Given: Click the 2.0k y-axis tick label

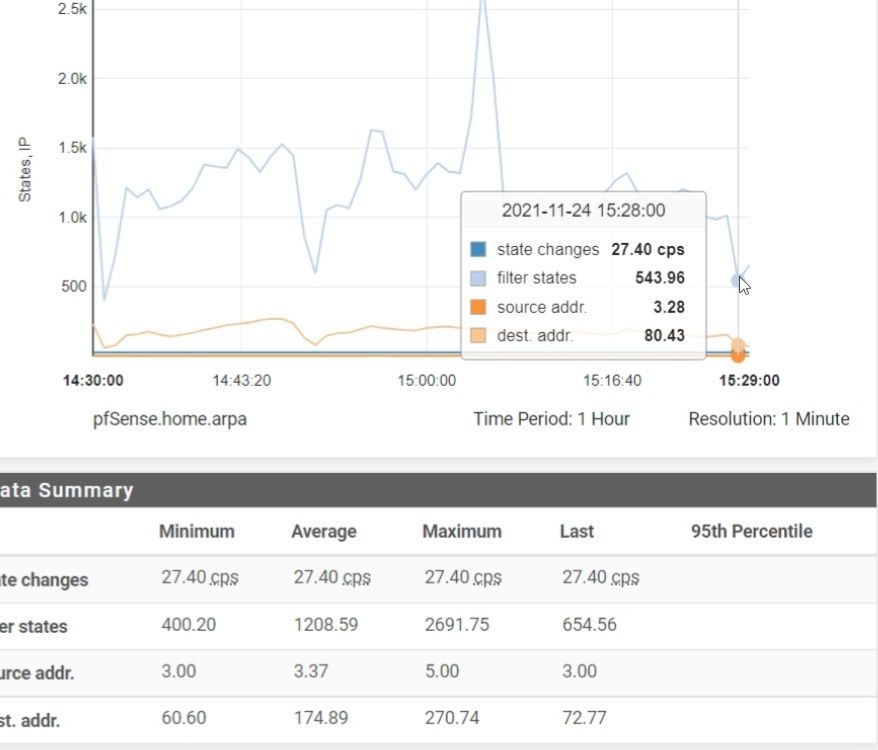Looking at the screenshot, I should [72, 79].
